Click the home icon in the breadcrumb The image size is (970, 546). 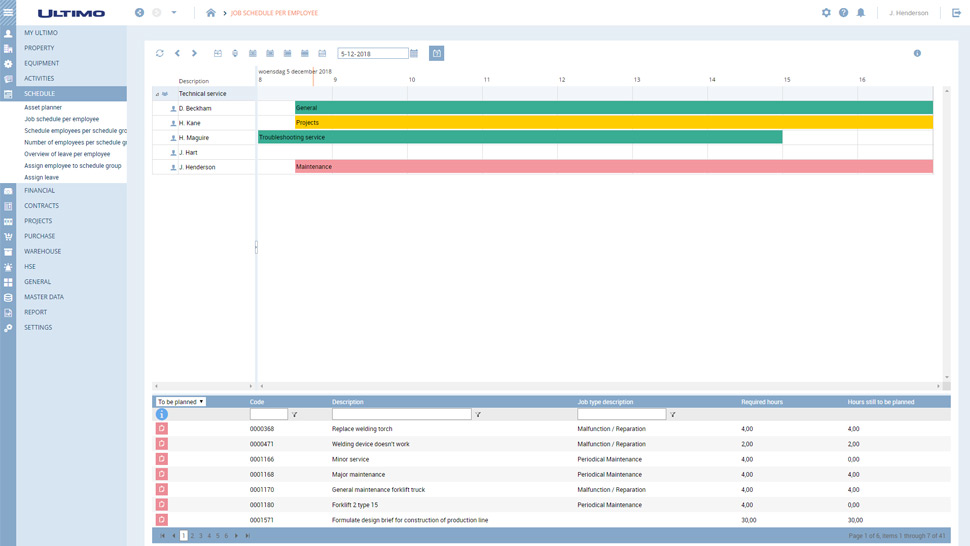tap(210, 13)
